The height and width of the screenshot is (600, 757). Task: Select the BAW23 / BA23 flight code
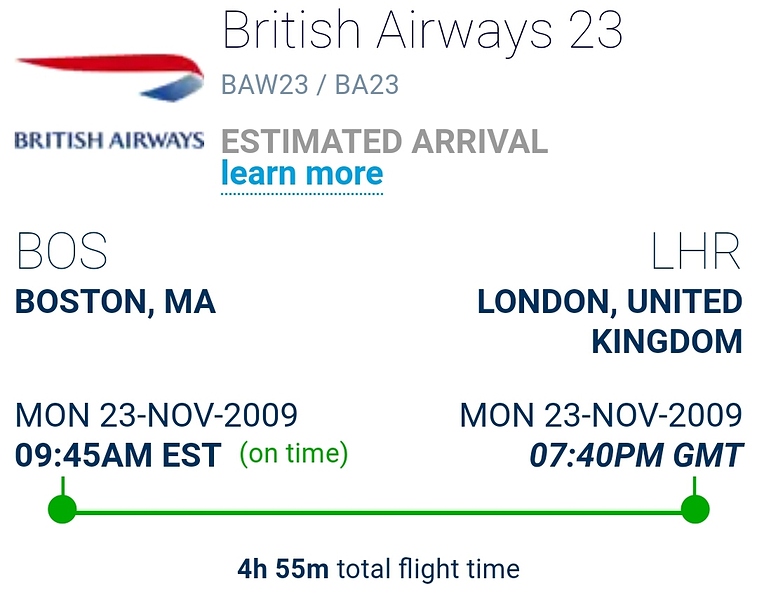[x=309, y=85]
